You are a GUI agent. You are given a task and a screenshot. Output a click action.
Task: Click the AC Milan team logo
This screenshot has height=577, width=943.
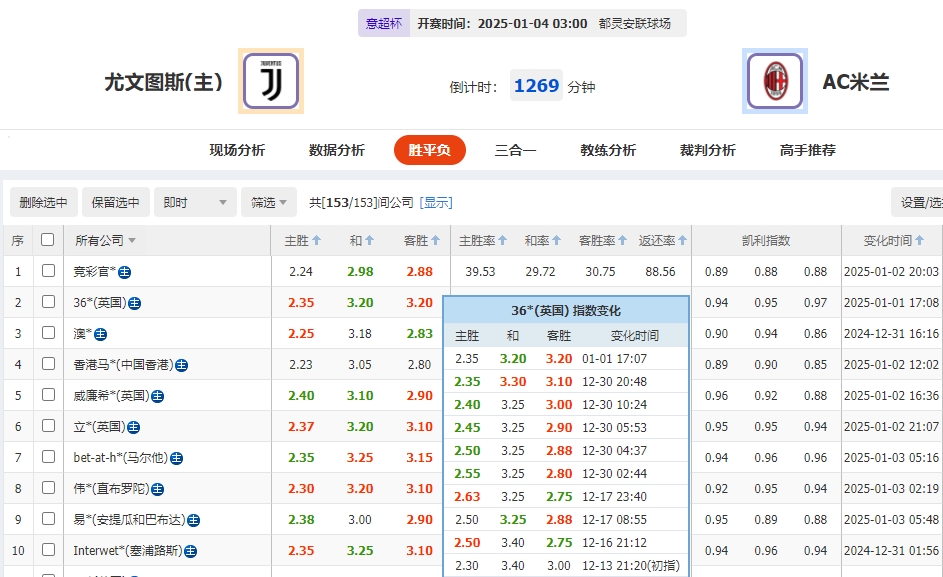775,81
